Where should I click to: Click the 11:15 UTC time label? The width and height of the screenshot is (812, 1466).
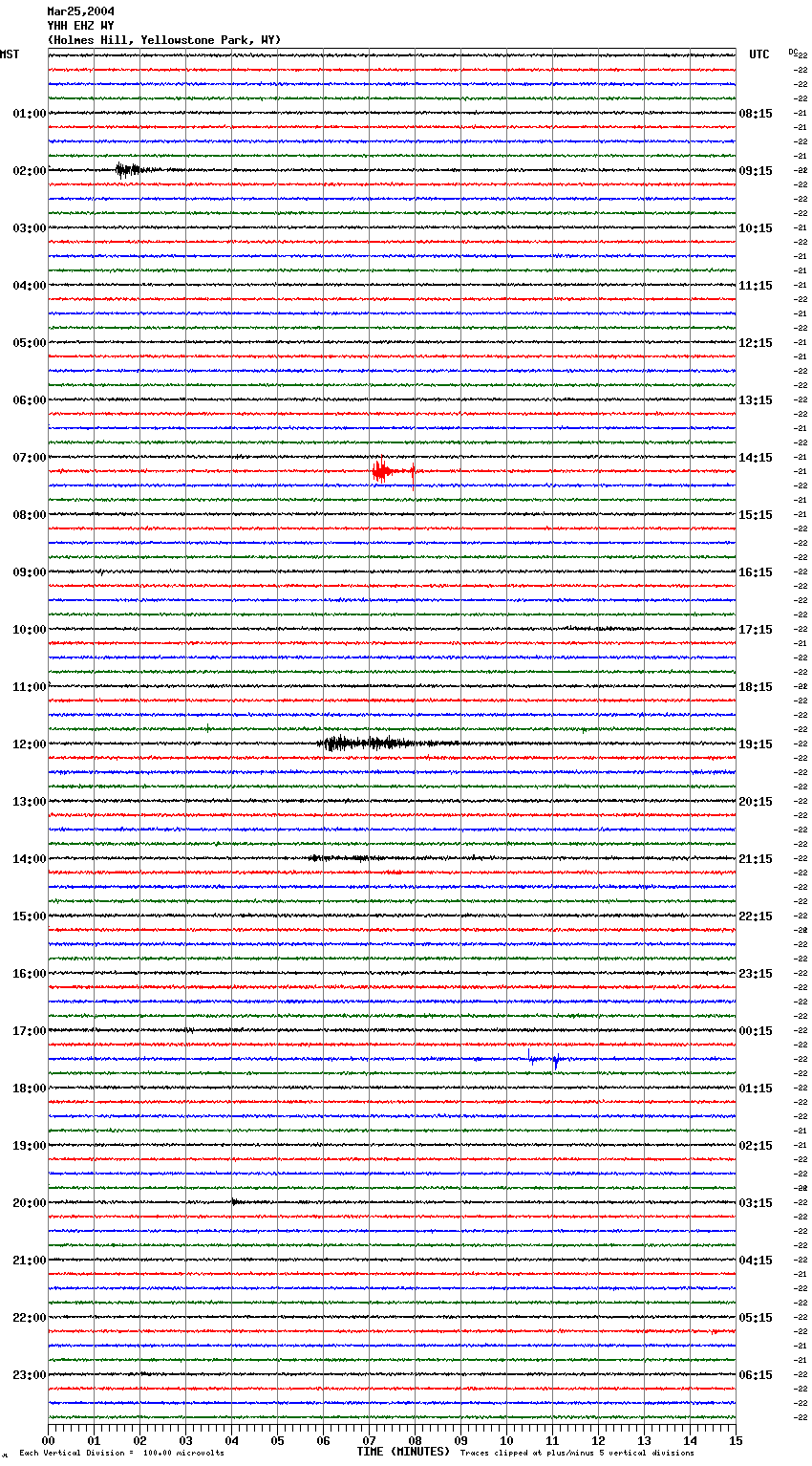click(x=756, y=286)
